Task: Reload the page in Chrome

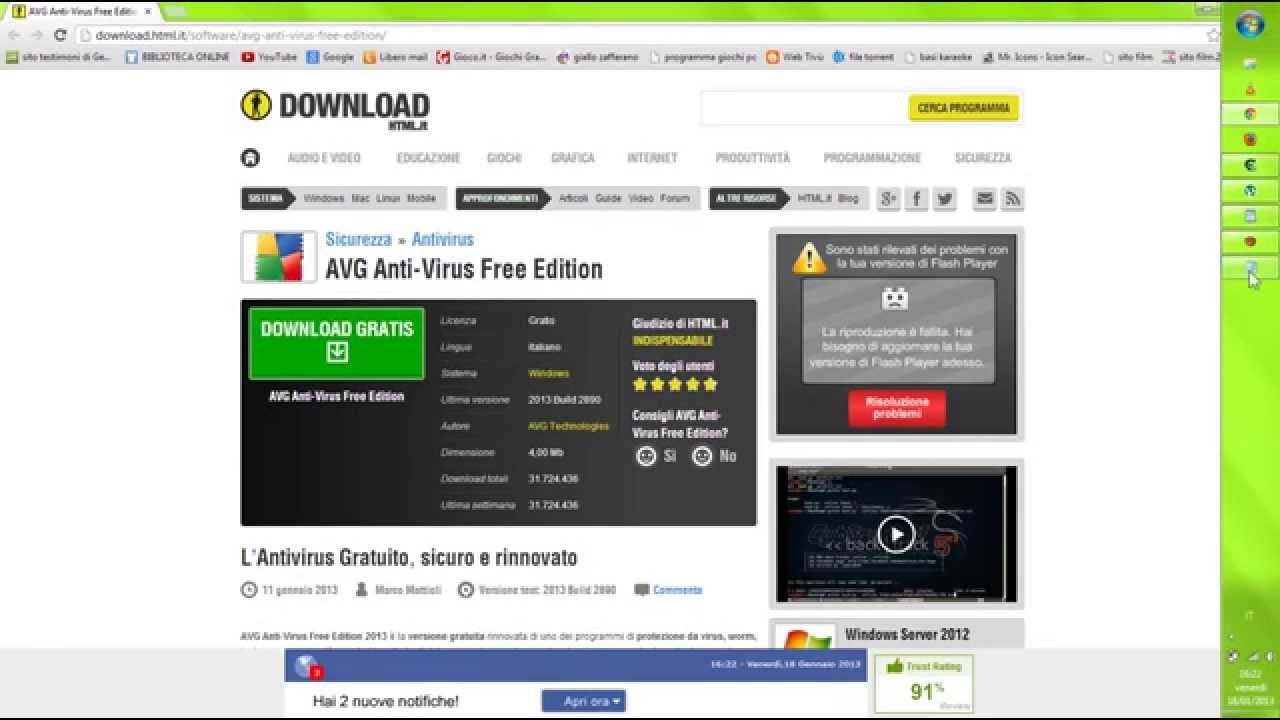Action: (60, 34)
